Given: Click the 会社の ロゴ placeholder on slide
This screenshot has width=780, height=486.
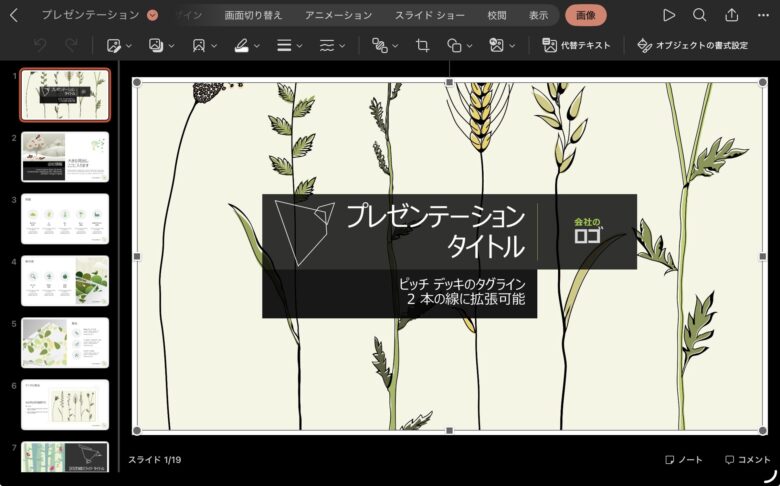Looking at the screenshot, I should coord(587,230).
